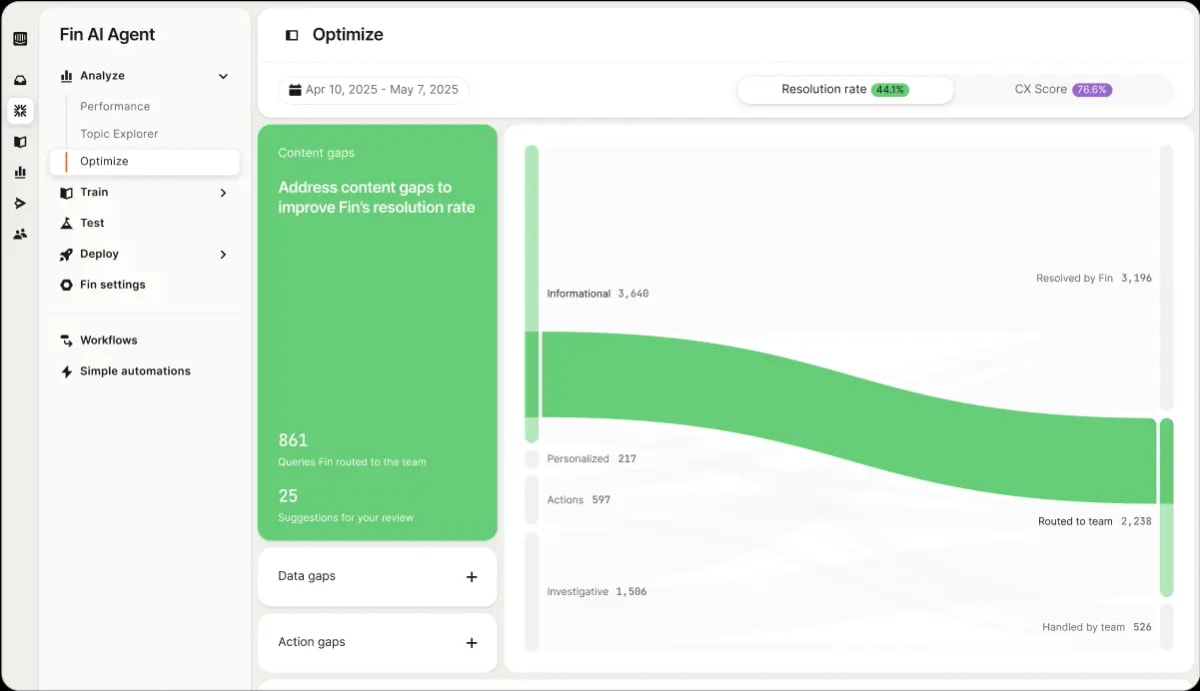1200x691 pixels.
Task: Click the 76.6% CX Score badge
Action: point(1092,90)
